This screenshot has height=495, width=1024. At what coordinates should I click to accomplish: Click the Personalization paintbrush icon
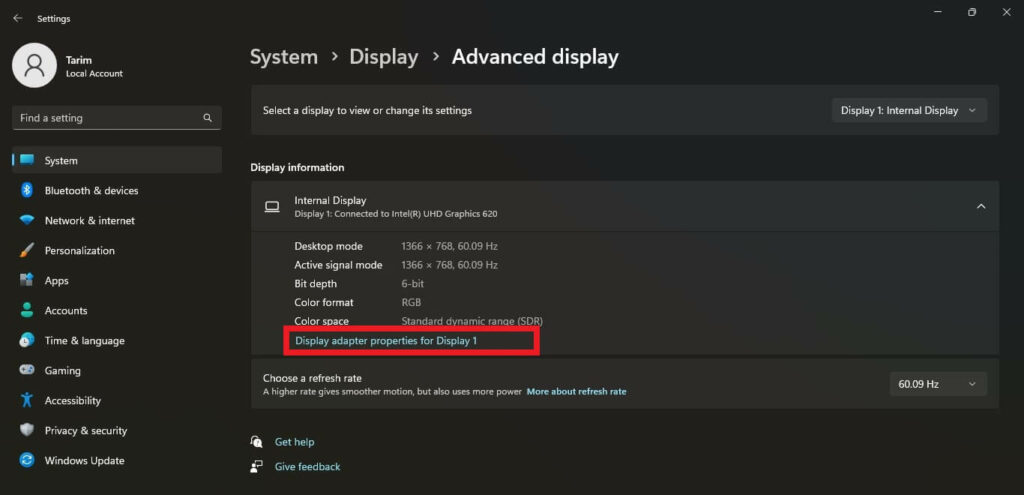coord(27,251)
